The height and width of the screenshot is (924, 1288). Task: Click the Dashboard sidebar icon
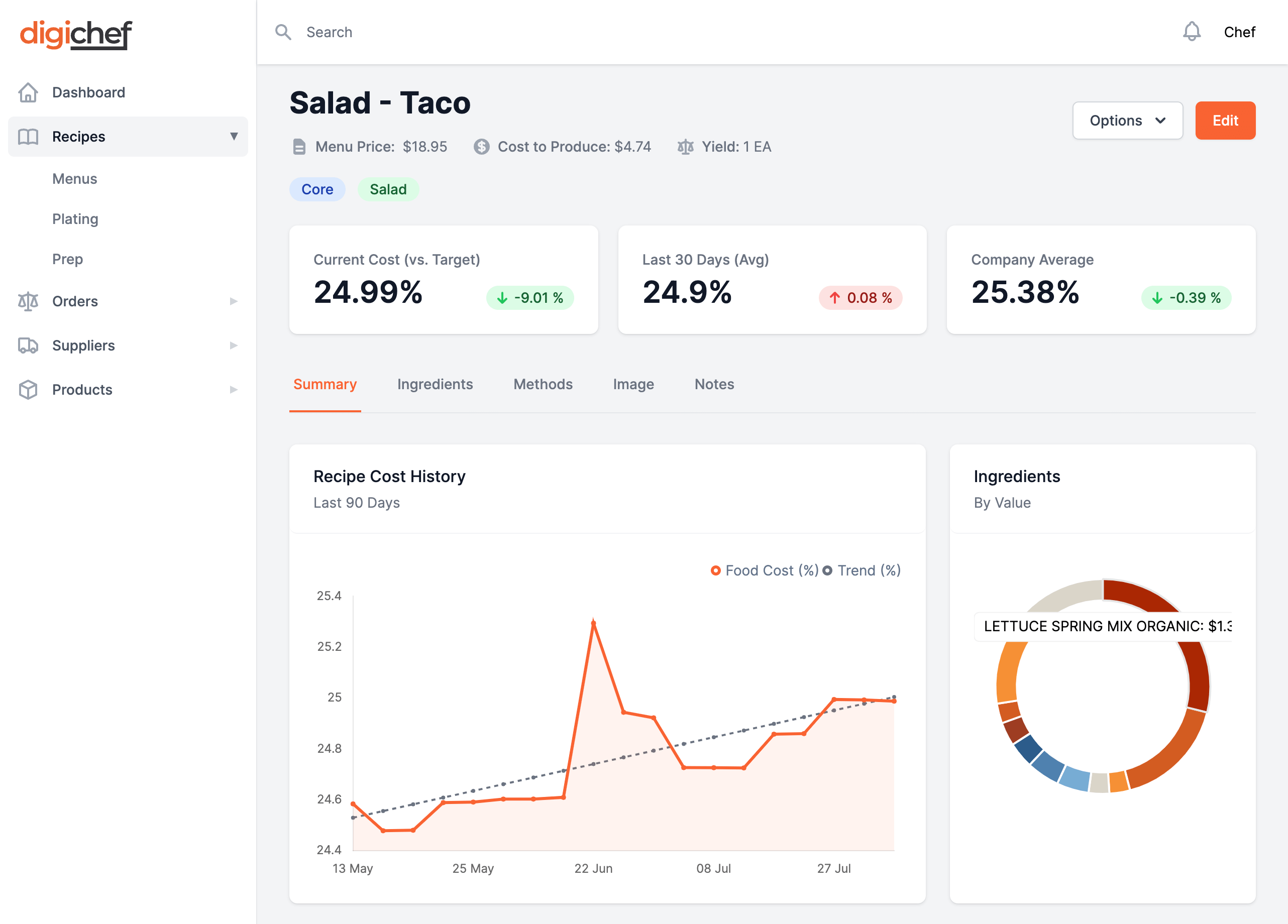click(28, 92)
